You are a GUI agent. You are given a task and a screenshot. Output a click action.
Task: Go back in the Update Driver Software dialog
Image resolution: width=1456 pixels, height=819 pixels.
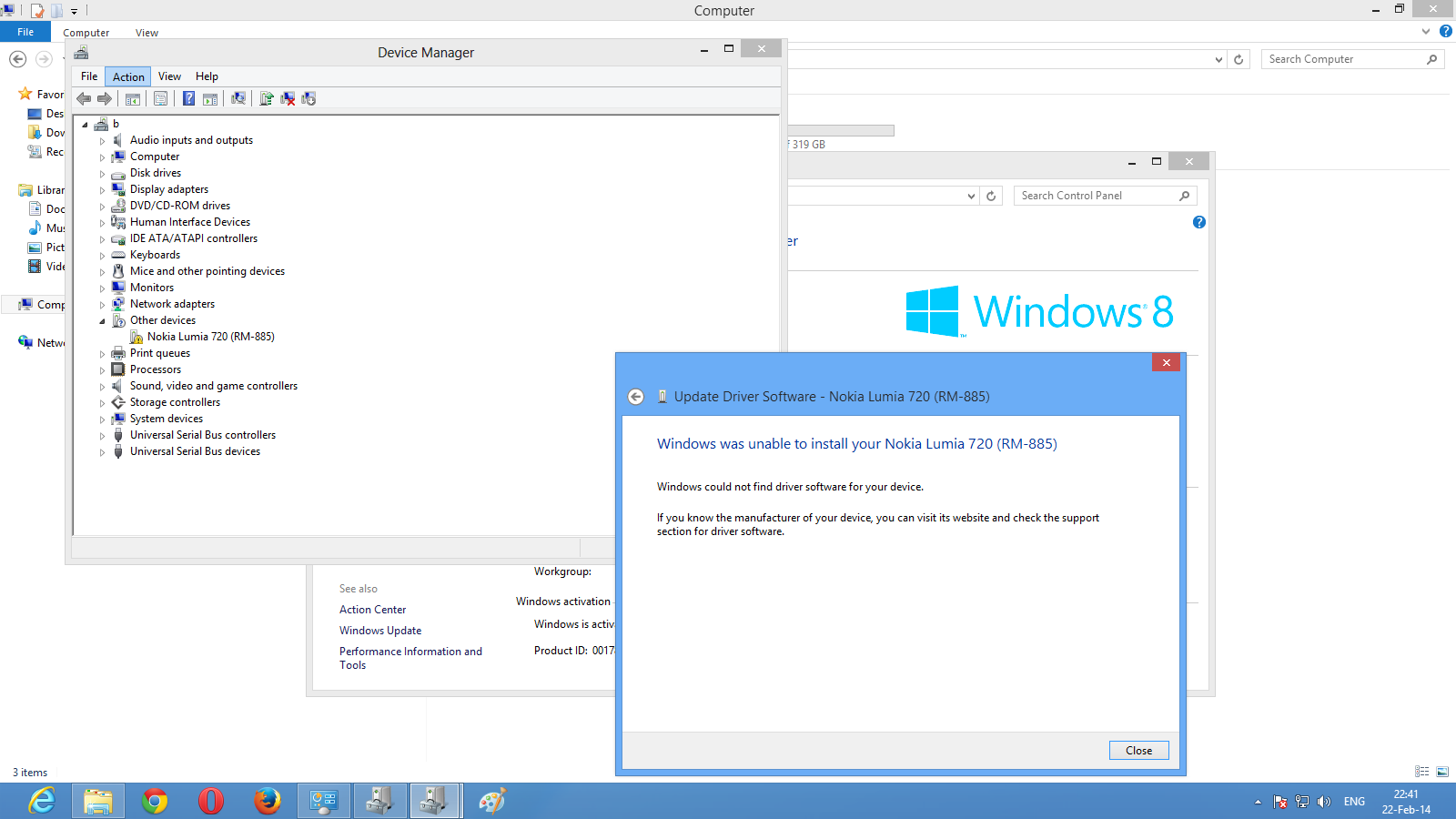coord(636,397)
